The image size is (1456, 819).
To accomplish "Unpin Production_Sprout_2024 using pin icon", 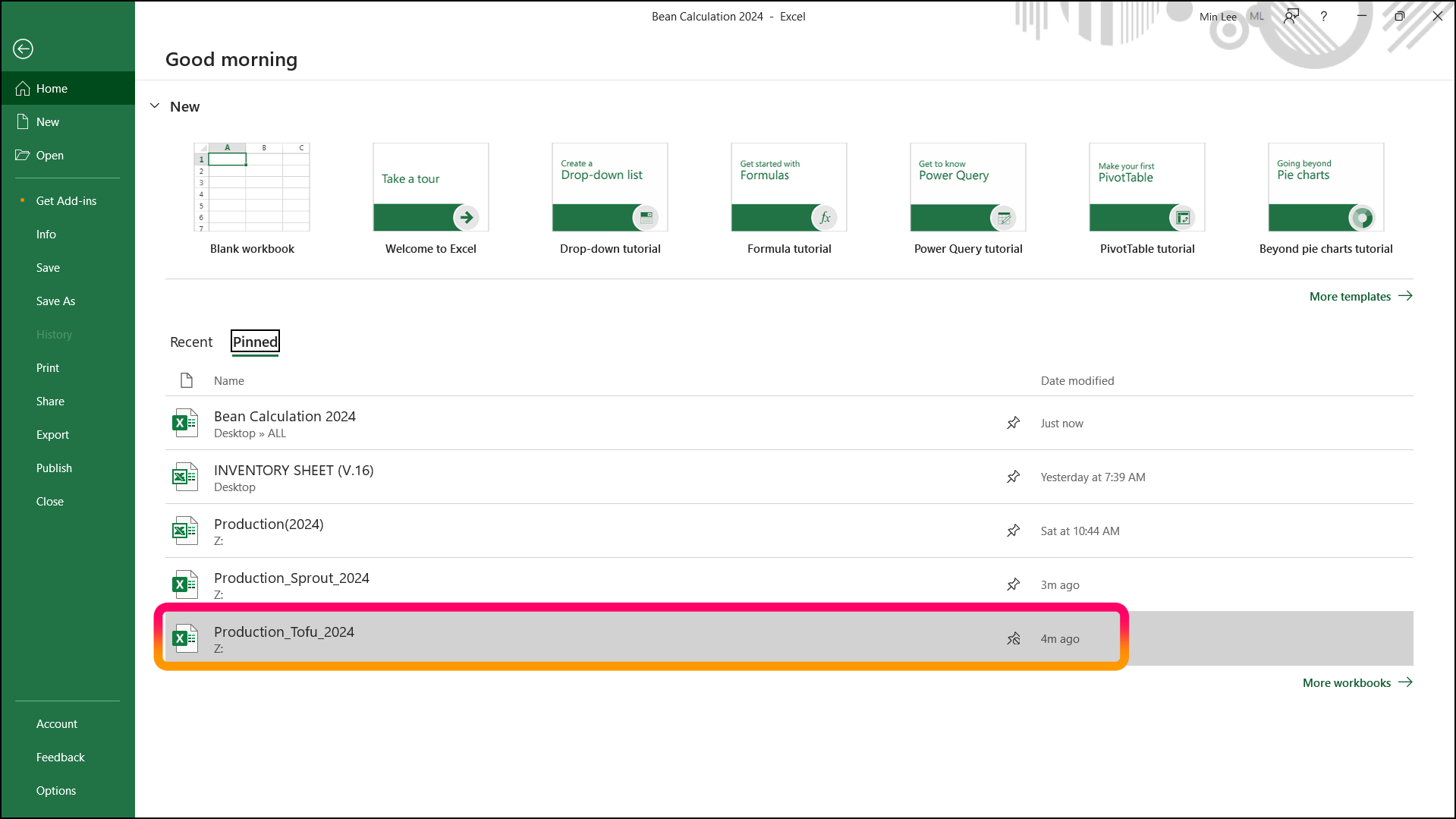I will click(x=1013, y=584).
